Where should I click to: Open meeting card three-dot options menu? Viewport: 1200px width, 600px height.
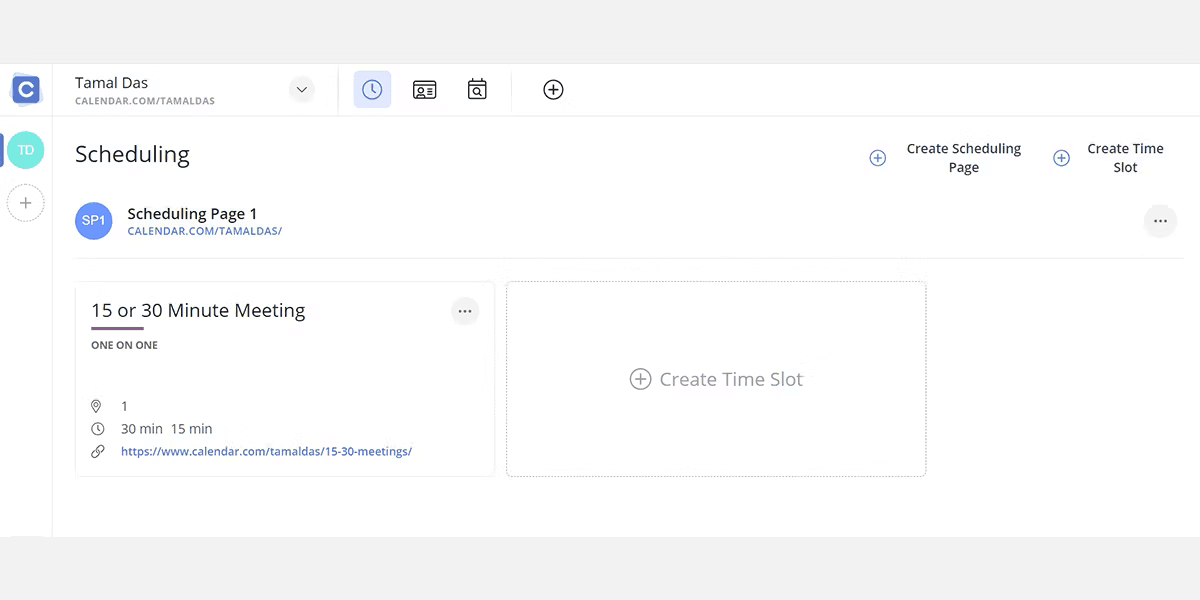pos(465,311)
